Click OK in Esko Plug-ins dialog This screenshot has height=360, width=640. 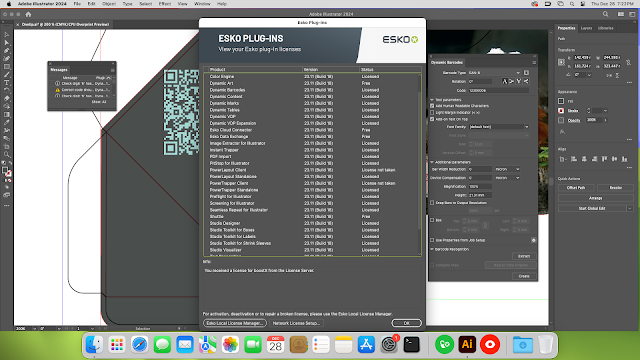point(406,323)
